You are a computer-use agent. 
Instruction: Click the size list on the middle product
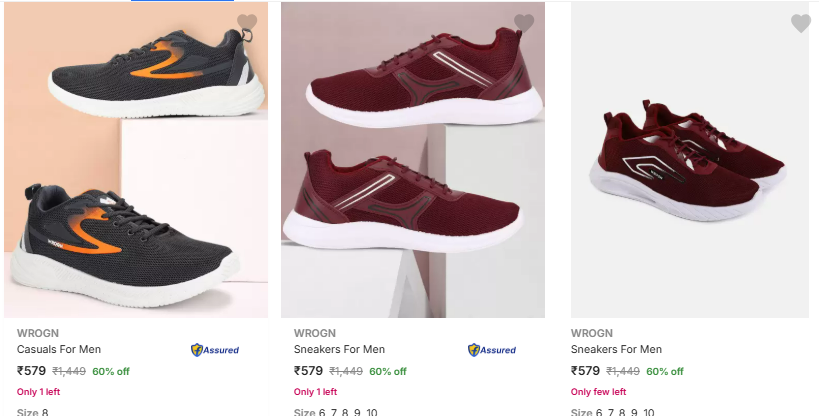point(335,412)
